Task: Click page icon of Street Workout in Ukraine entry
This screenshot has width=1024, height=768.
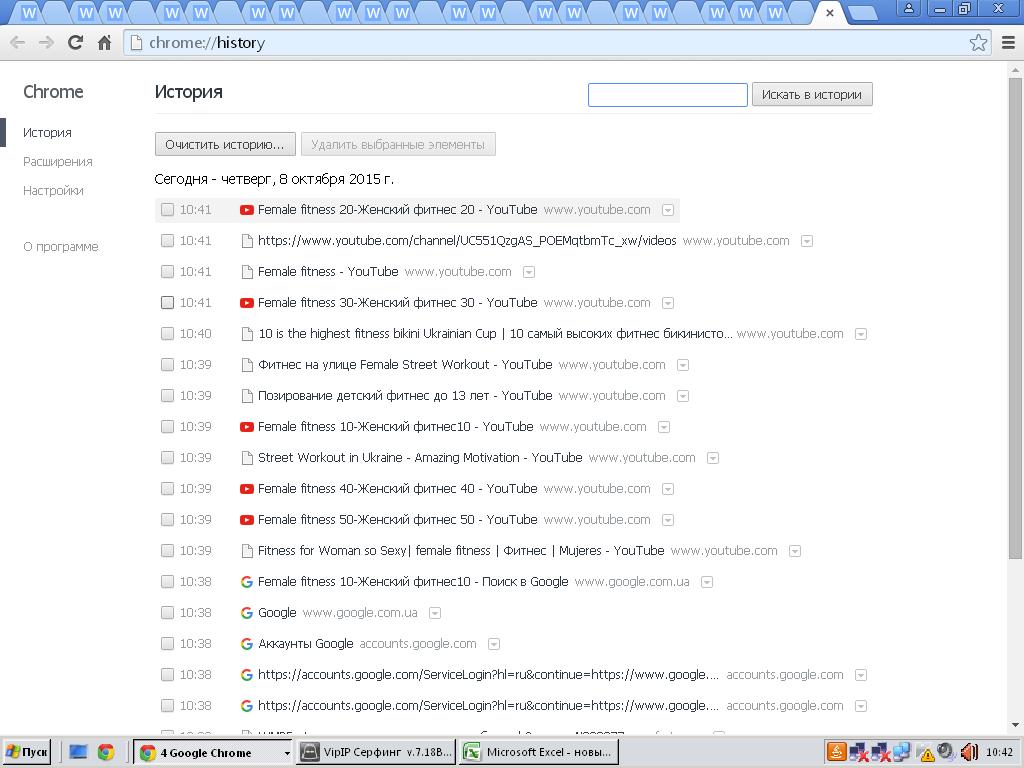Action: click(x=247, y=458)
